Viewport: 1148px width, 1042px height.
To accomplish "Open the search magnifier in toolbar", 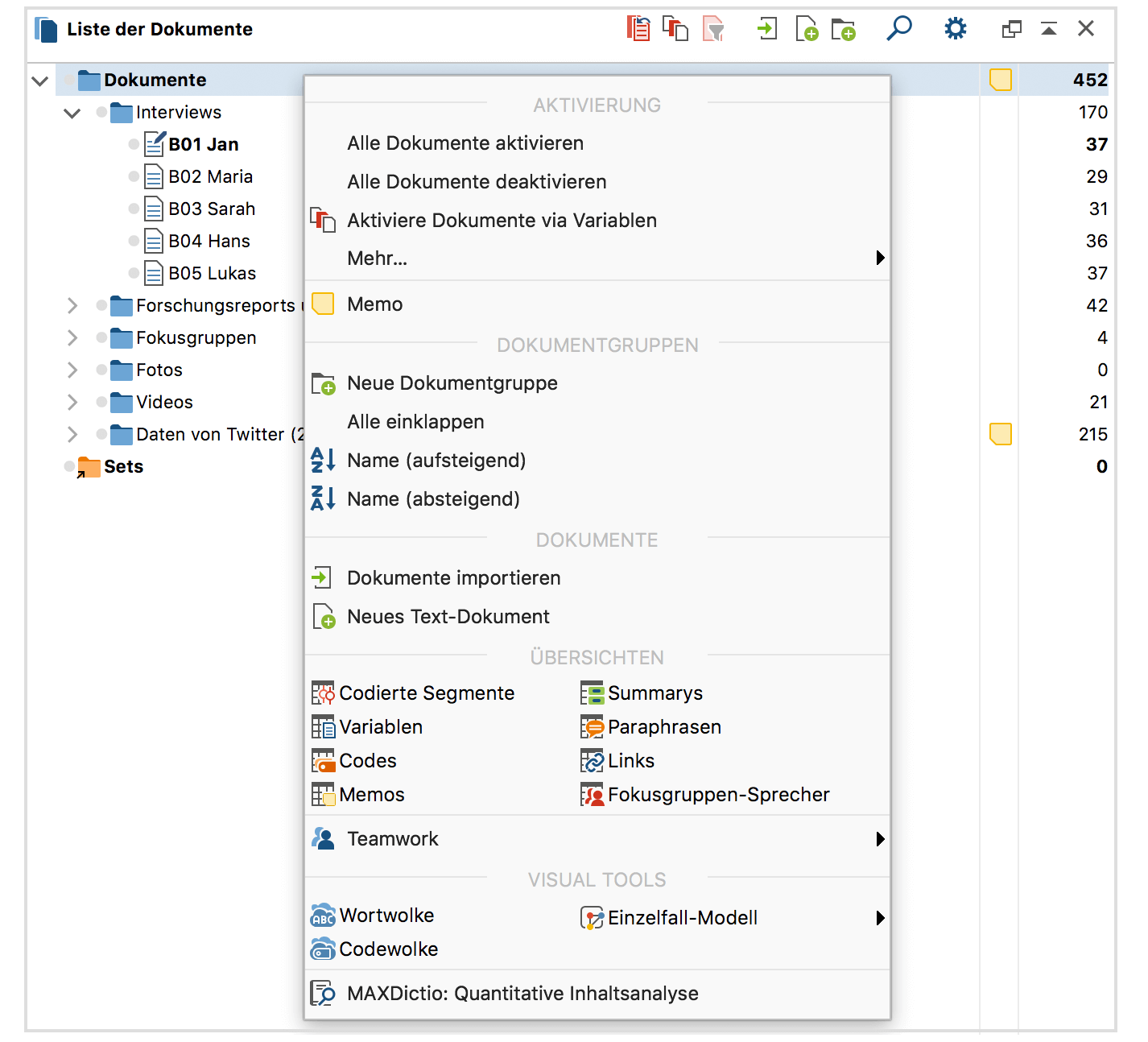I will pos(898,29).
